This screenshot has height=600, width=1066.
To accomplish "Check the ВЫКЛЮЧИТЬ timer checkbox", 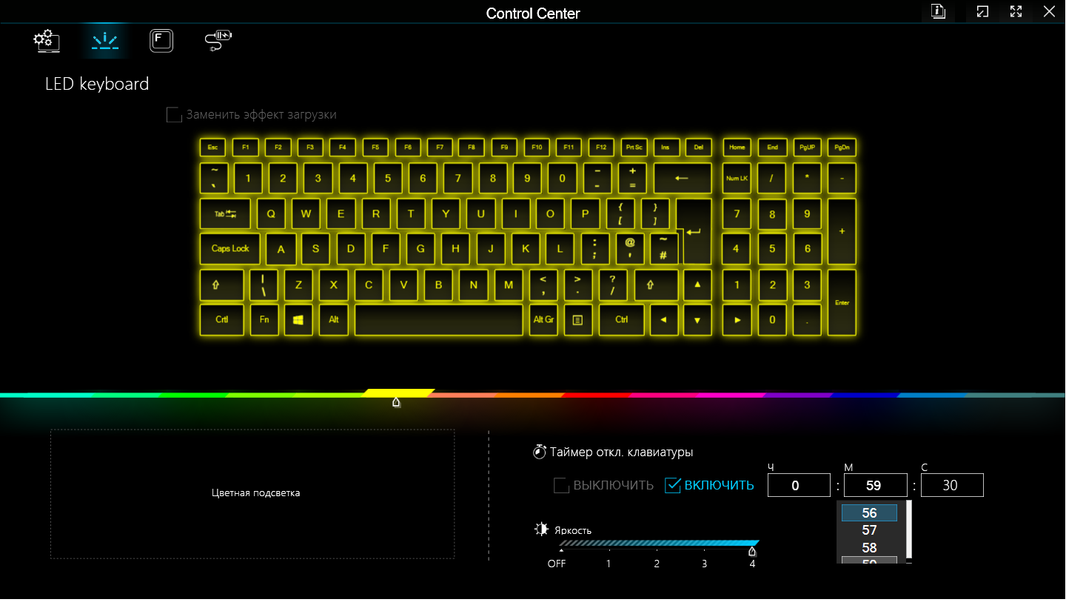I will click(x=561, y=485).
